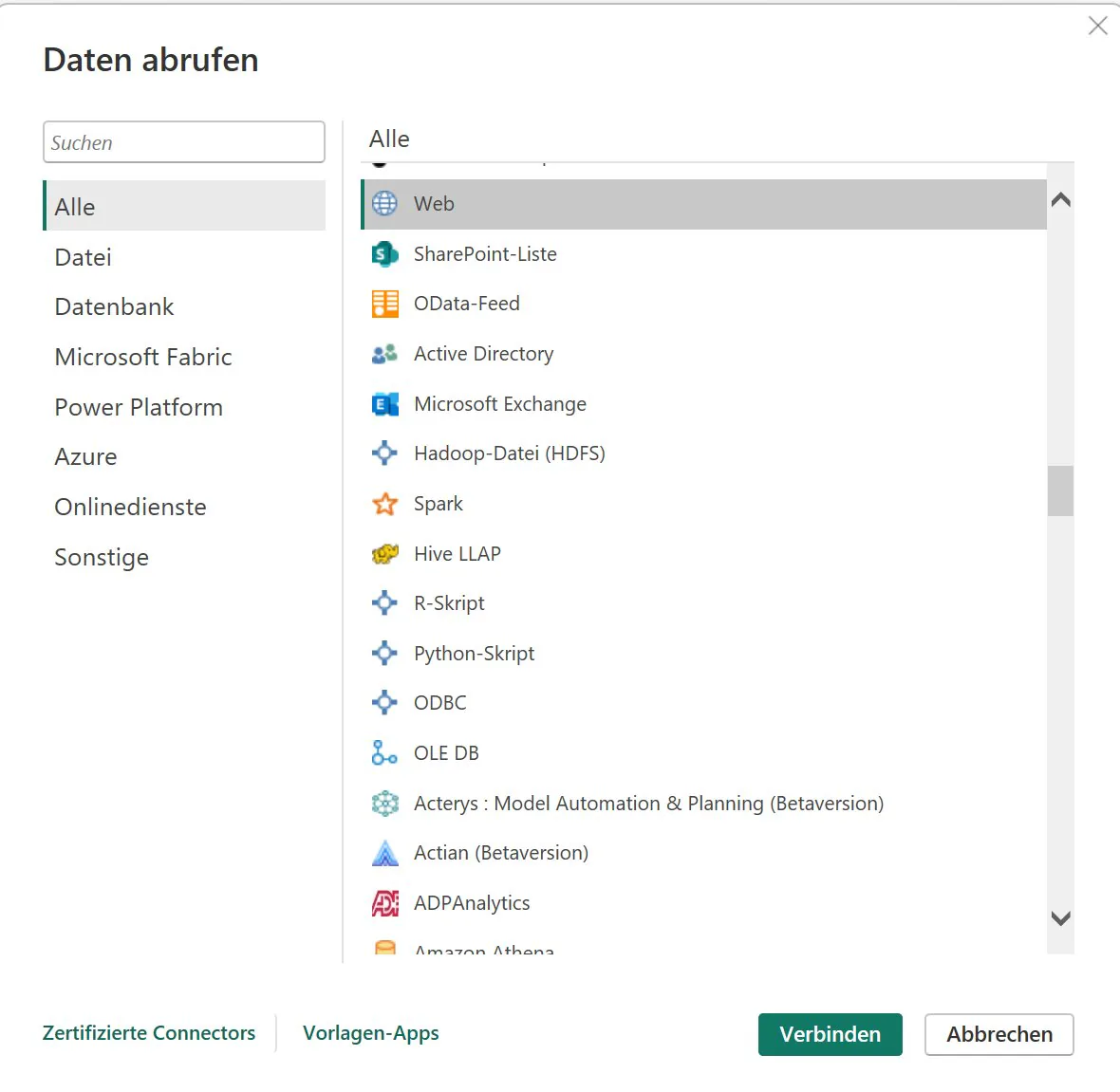Click the scroll up arrow of connector list

(1061, 200)
